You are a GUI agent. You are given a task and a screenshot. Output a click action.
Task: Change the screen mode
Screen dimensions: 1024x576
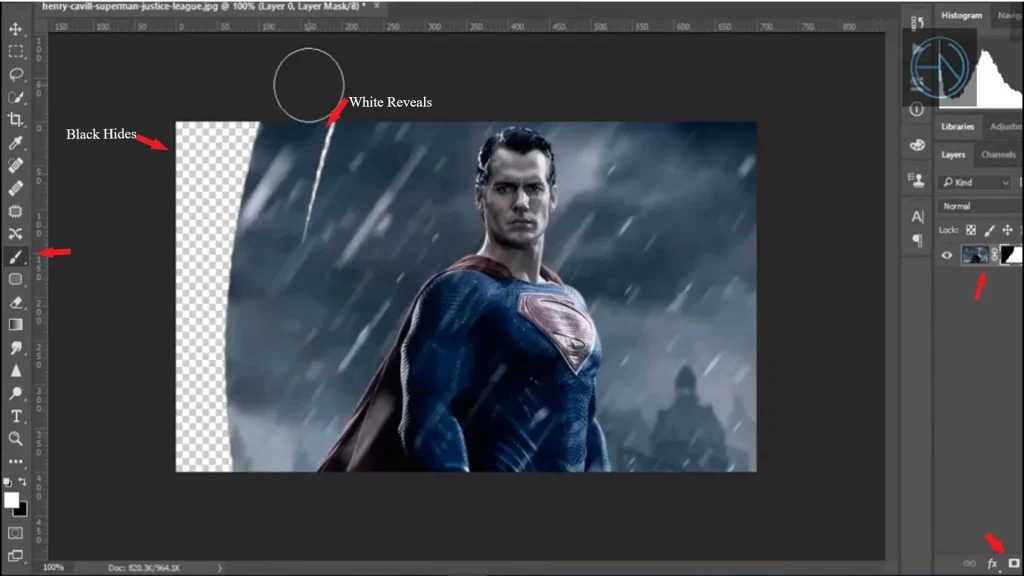(16, 556)
